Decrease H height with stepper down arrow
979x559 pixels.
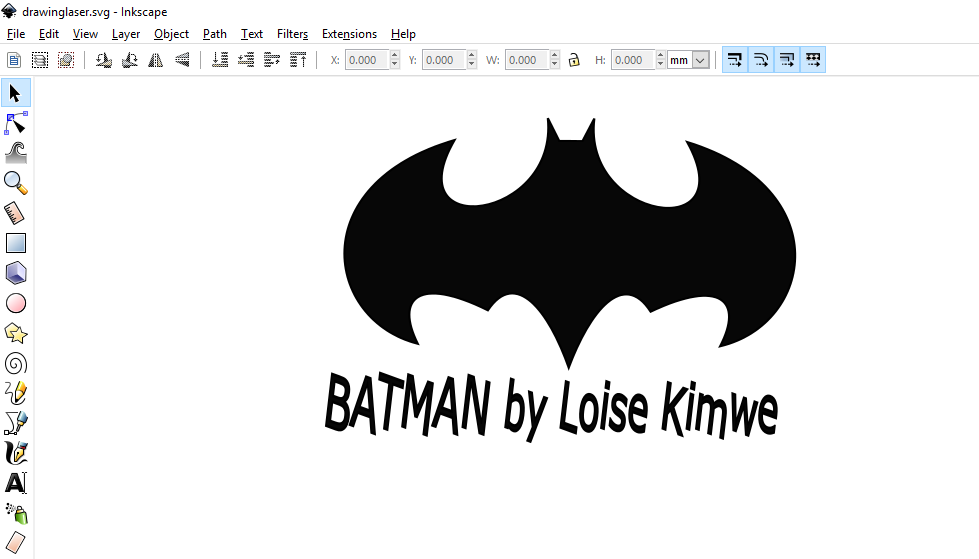click(x=661, y=64)
